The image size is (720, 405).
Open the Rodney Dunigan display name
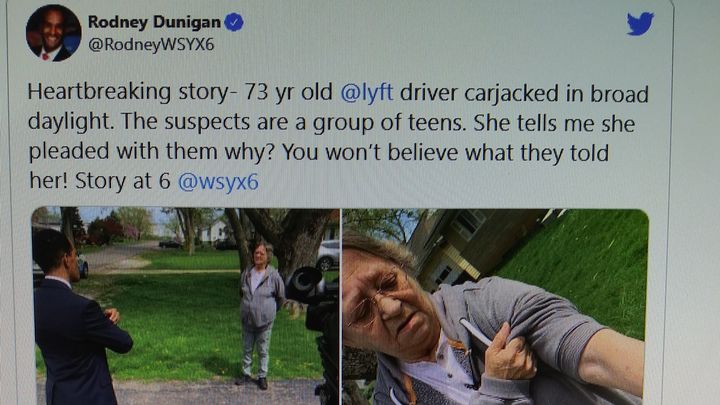(x=154, y=22)
